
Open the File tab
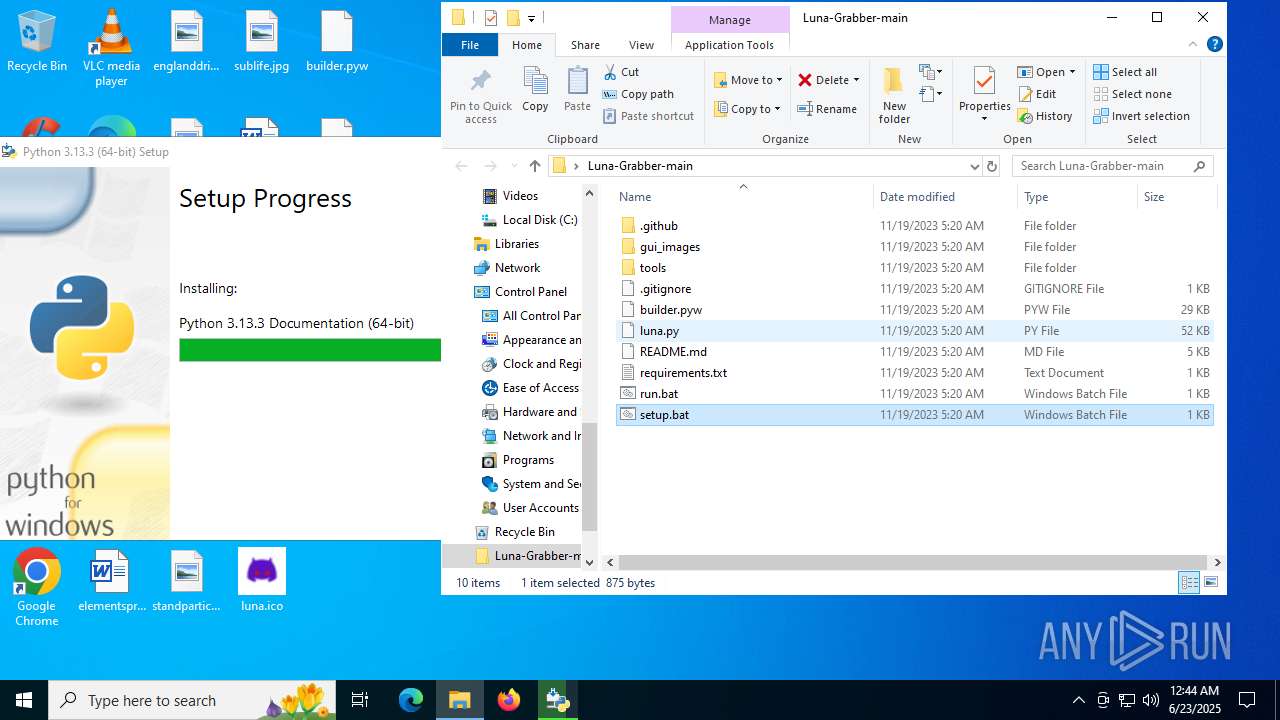pyautogui.click(x=470, y=45)
